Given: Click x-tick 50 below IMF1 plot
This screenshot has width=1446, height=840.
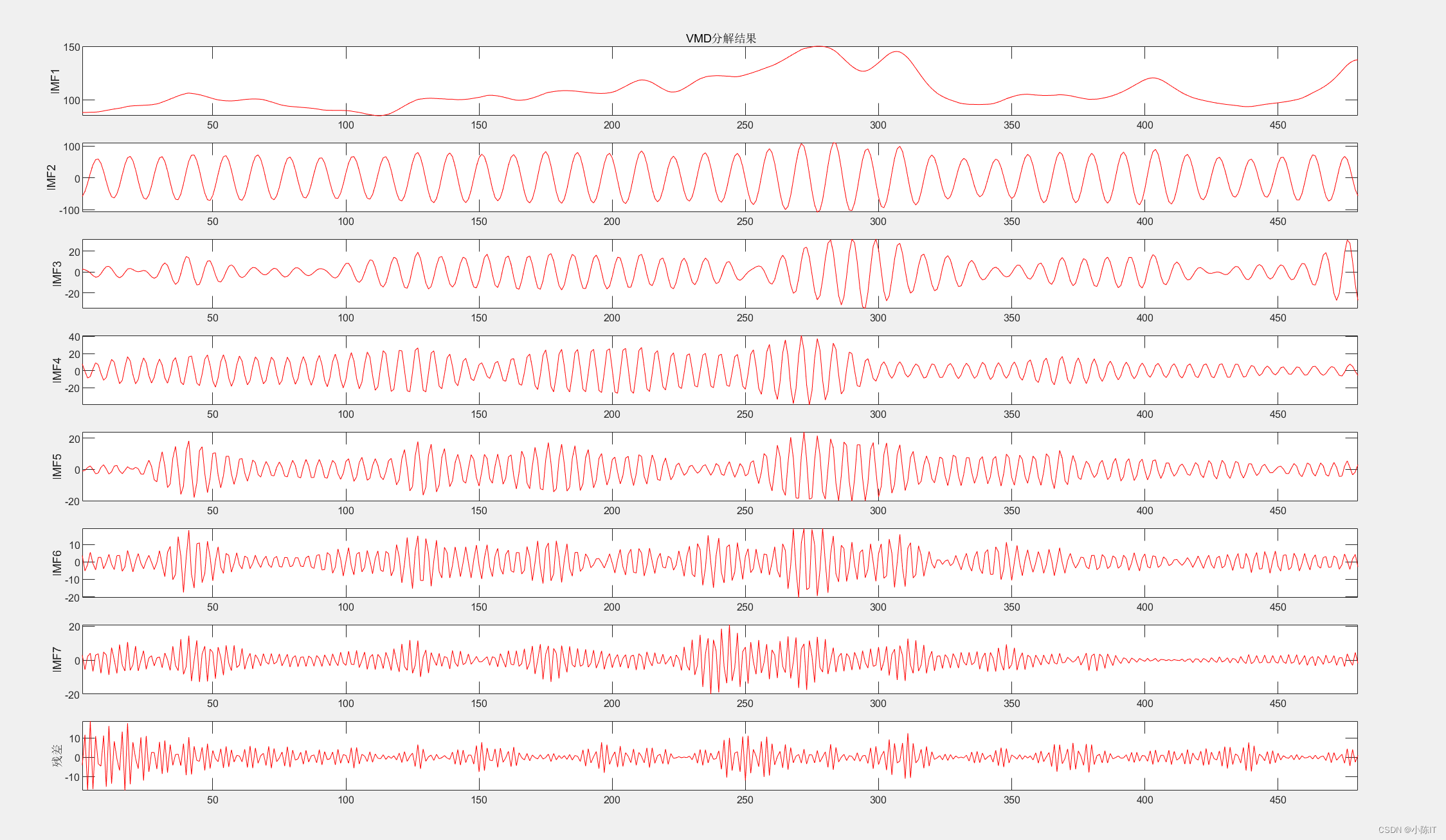Looking at the screenshot, I should (x=213, y=125).
